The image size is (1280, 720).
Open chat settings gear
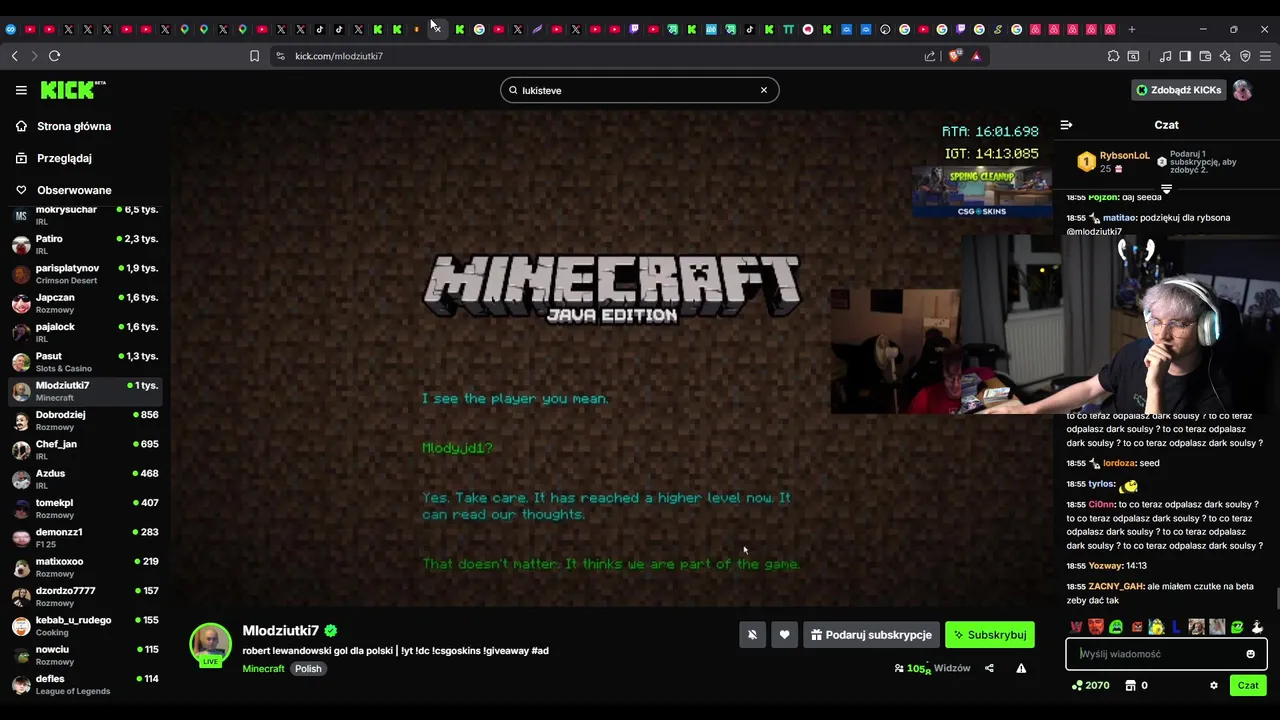[x=1214, y=686]
